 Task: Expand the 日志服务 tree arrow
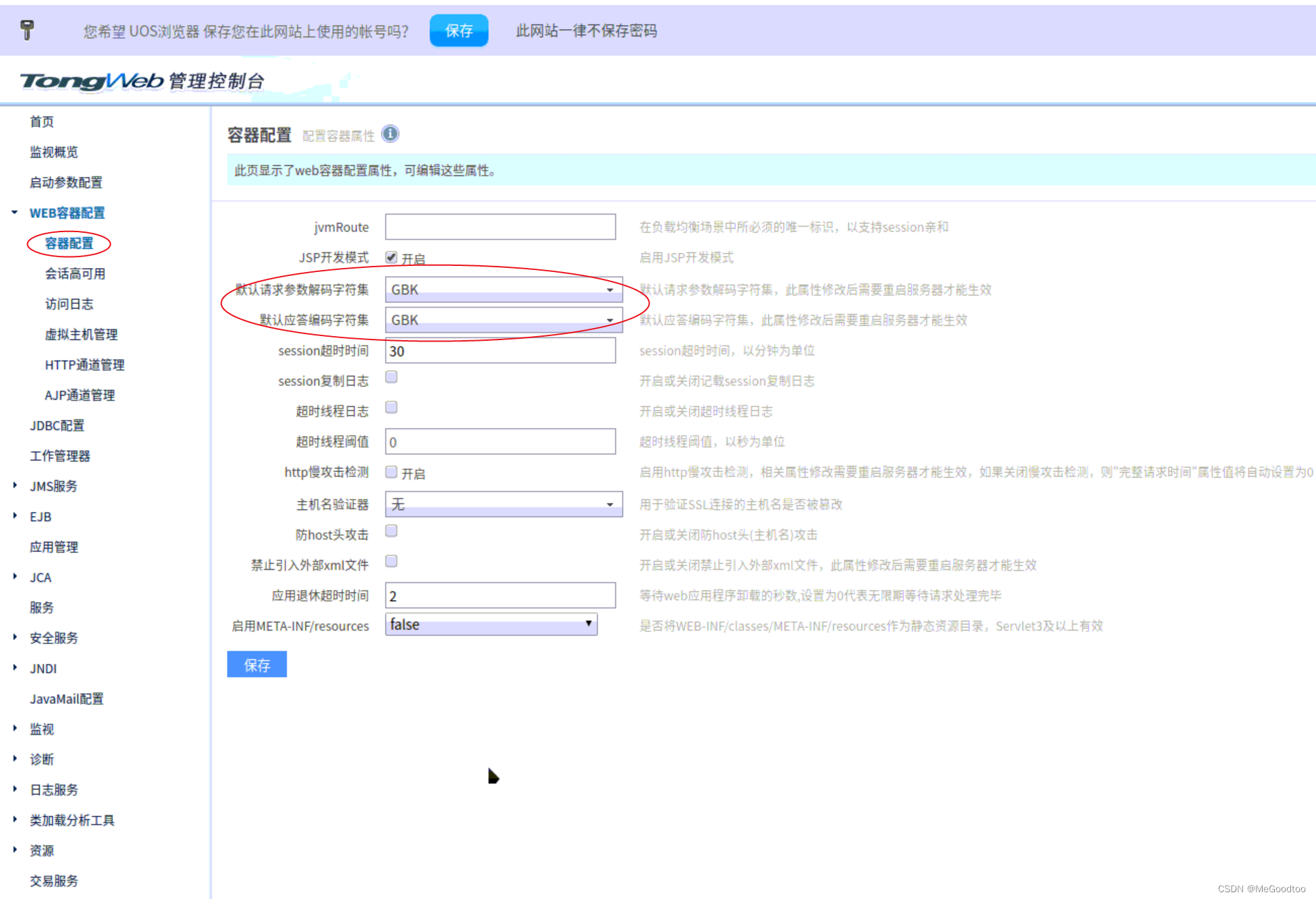tap(15, 788)
